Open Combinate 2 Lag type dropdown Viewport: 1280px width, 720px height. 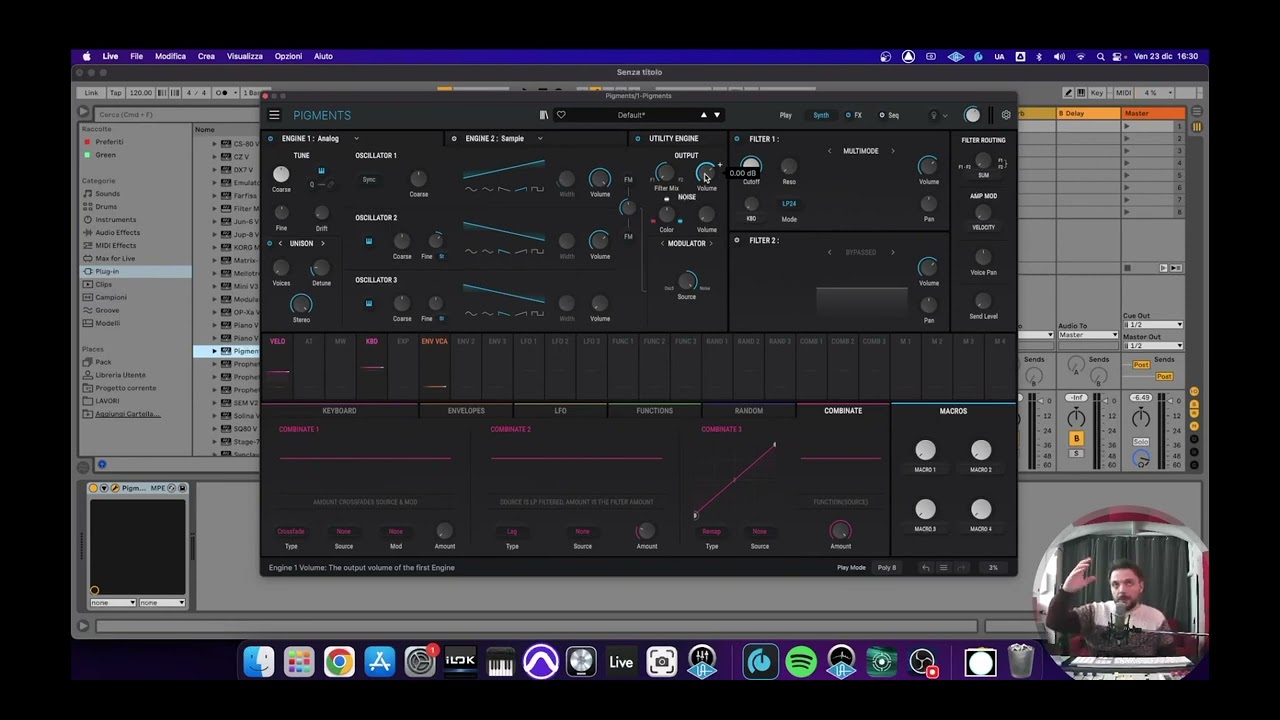512,532
